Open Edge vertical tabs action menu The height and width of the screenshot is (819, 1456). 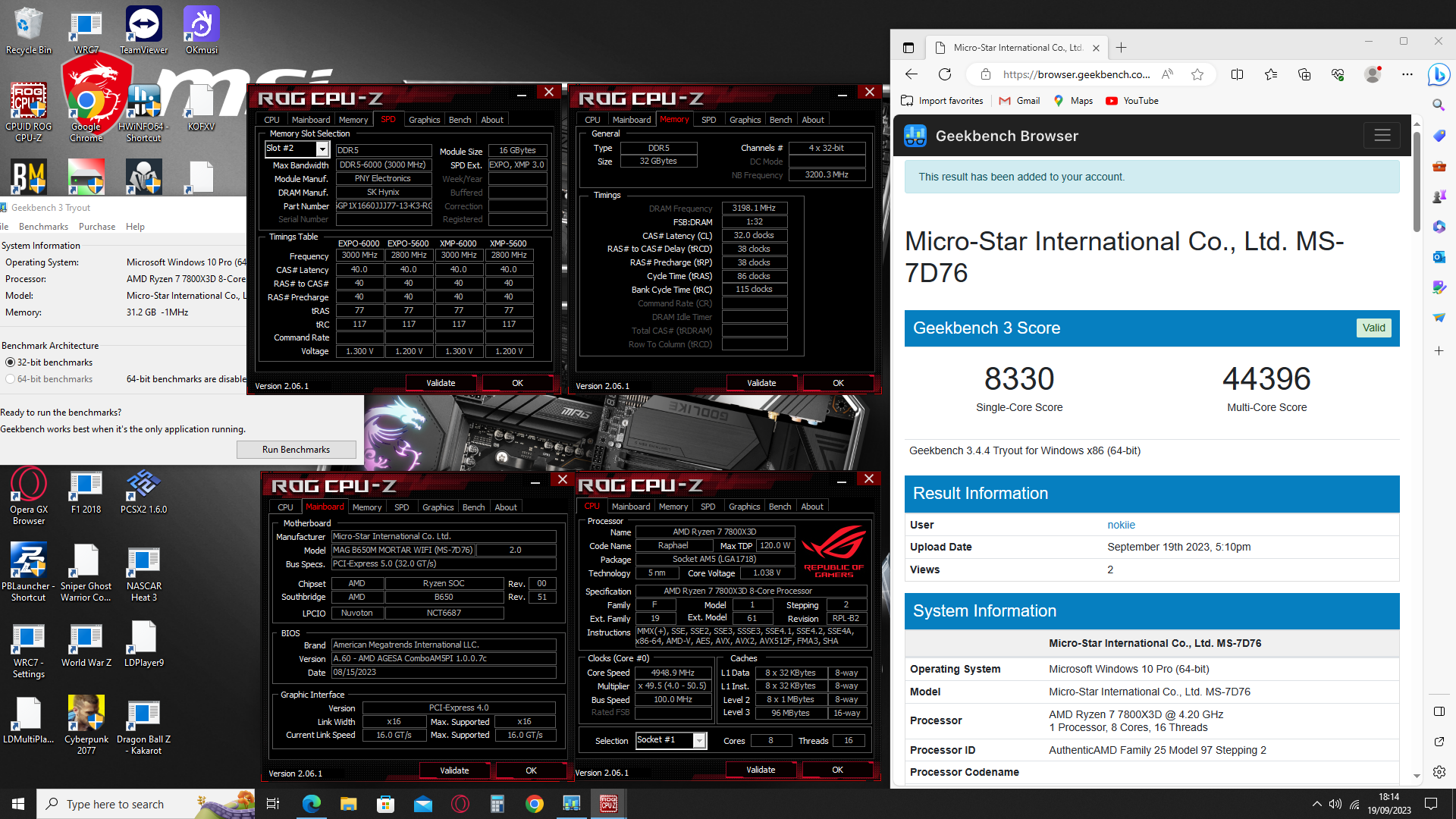coord(908,48)
